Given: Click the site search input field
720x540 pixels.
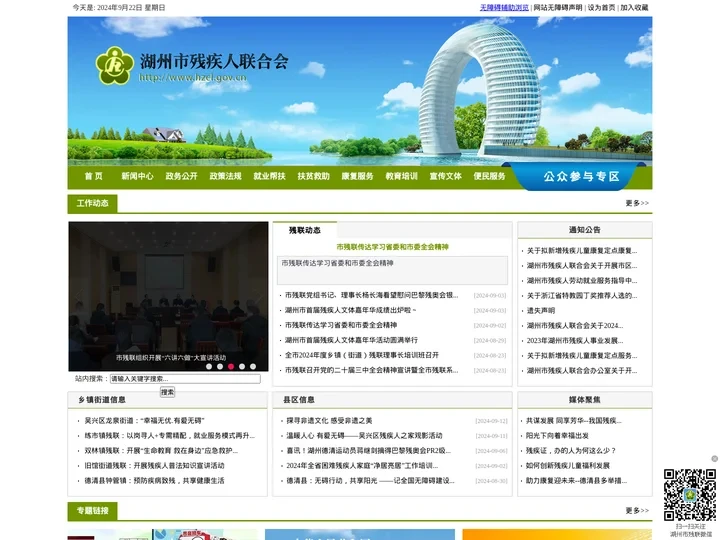Looking at the screenshot, I should point(185,379).
